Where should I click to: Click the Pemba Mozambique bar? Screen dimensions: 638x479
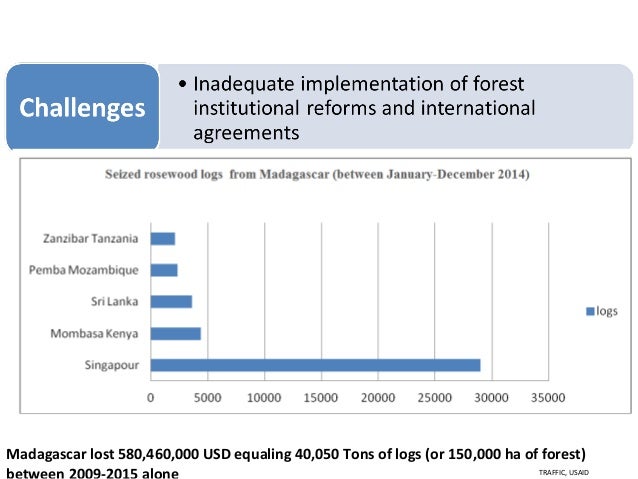(x=164, y=270)
